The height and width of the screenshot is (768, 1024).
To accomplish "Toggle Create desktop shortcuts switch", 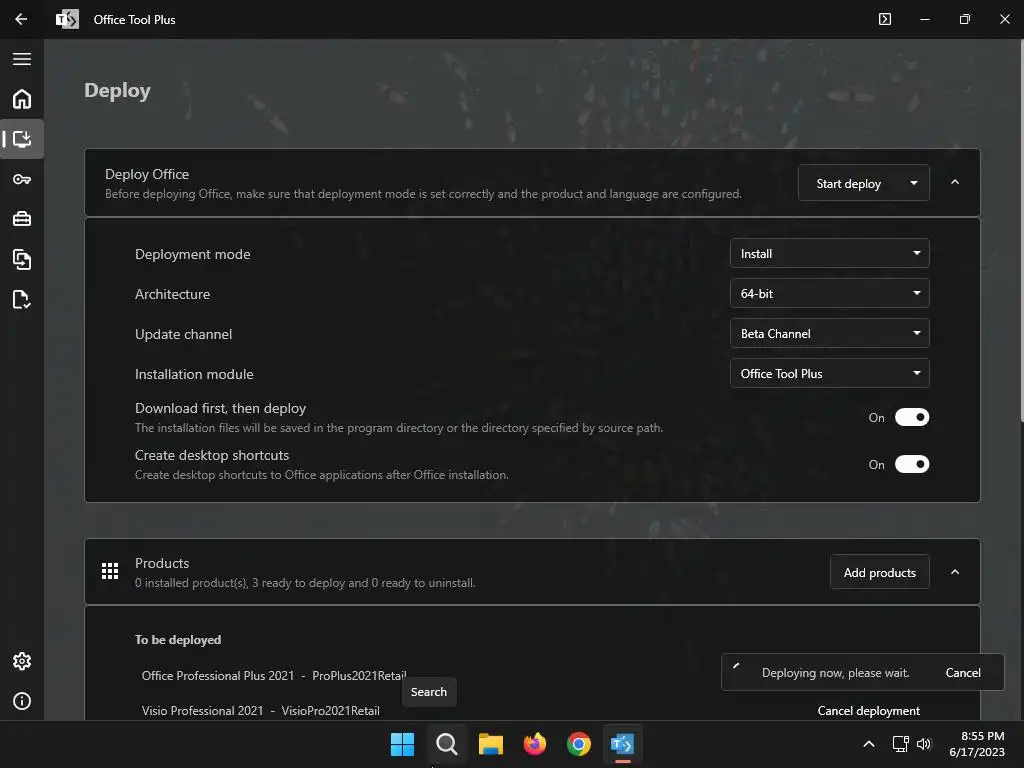I will (x=912, y=464).
